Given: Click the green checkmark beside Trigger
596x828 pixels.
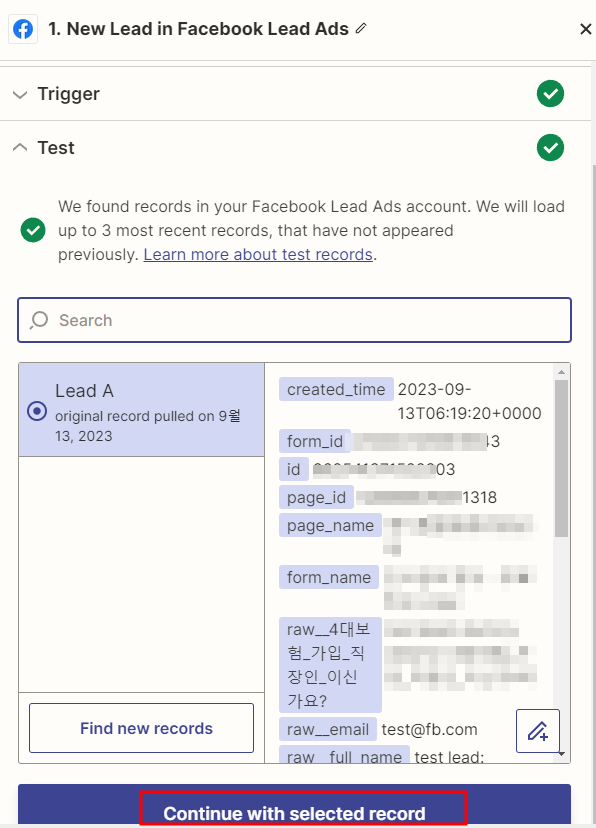Looking at the screenshot, I should pyautogui.click(x=551, y=93).
